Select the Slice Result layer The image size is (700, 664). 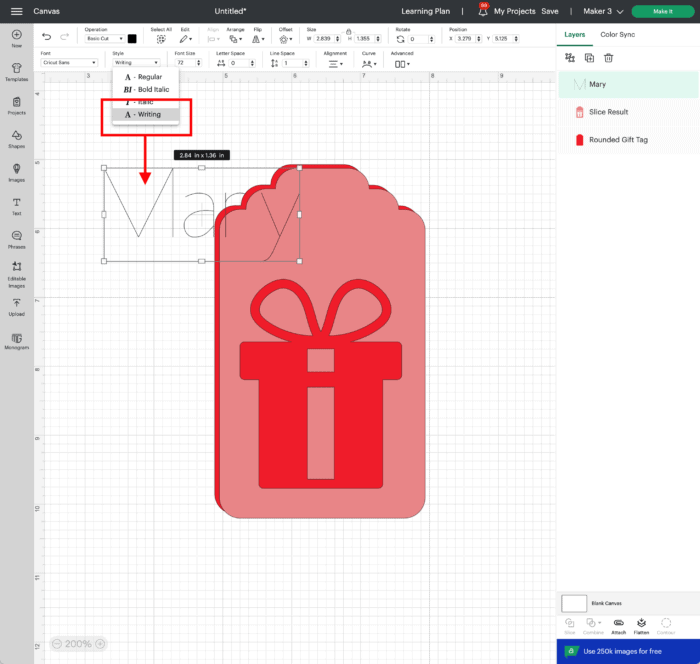(x=622, y=112)
